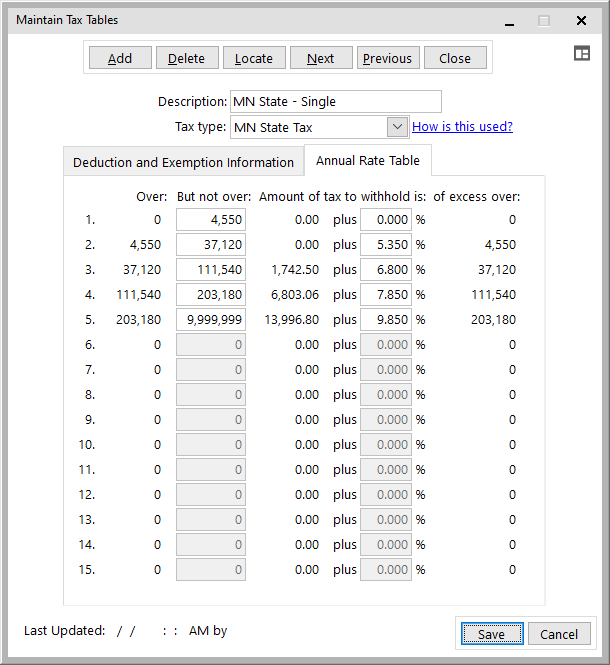The width and height of the screenshot is (610, 665).
Task: Click excess over value 37,120 in row 3
Action: point(497,270)
